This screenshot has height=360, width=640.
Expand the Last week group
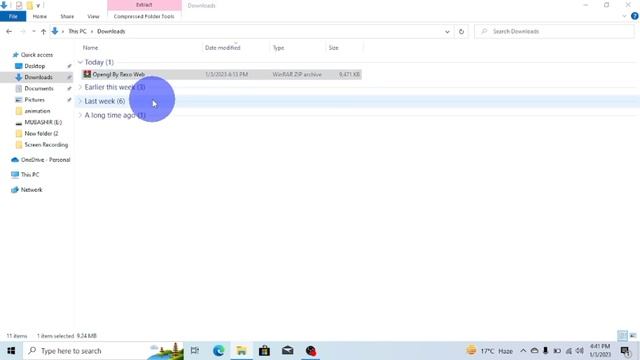pyautogui.click(x=80, y=101)
